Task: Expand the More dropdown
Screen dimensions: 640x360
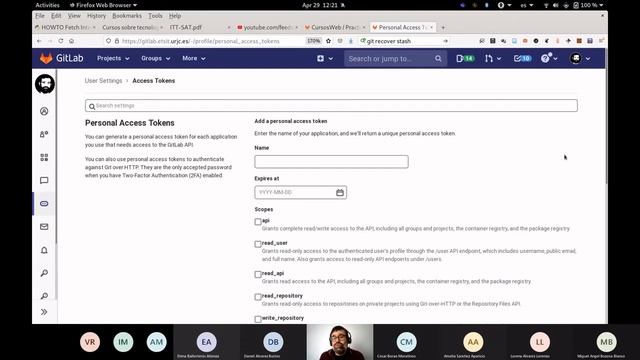Action: [x=193, y=58]
